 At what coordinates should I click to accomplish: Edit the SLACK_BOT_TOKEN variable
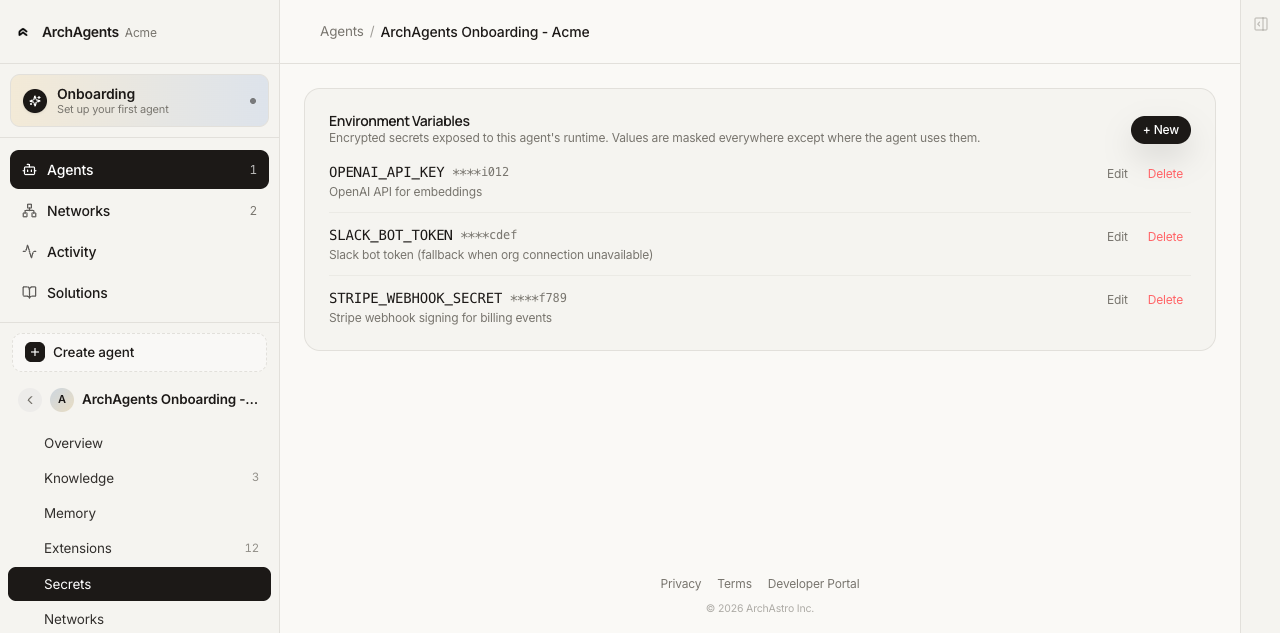click(x=1117, y=237)
